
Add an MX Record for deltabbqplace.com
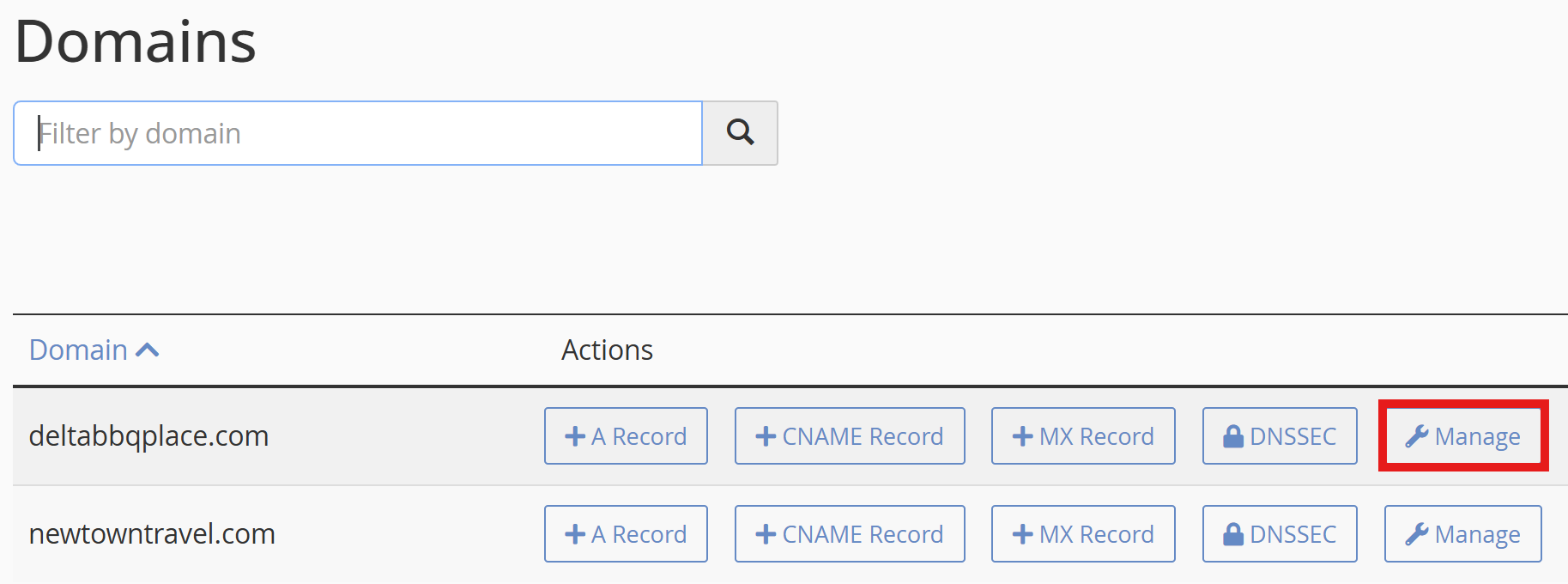coord(1083,436)
